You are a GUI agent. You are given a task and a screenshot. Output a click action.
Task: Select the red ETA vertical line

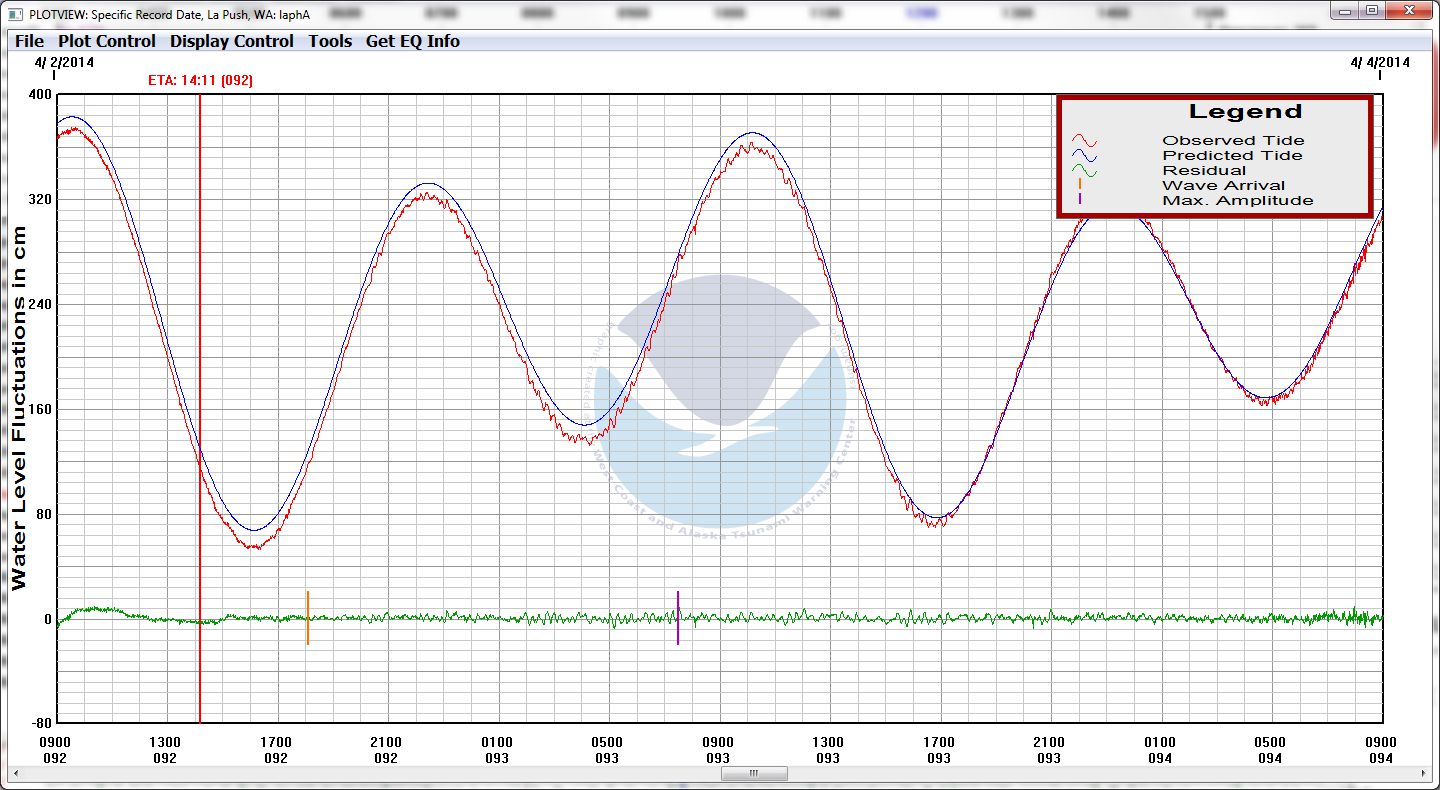tap(200, 409)
